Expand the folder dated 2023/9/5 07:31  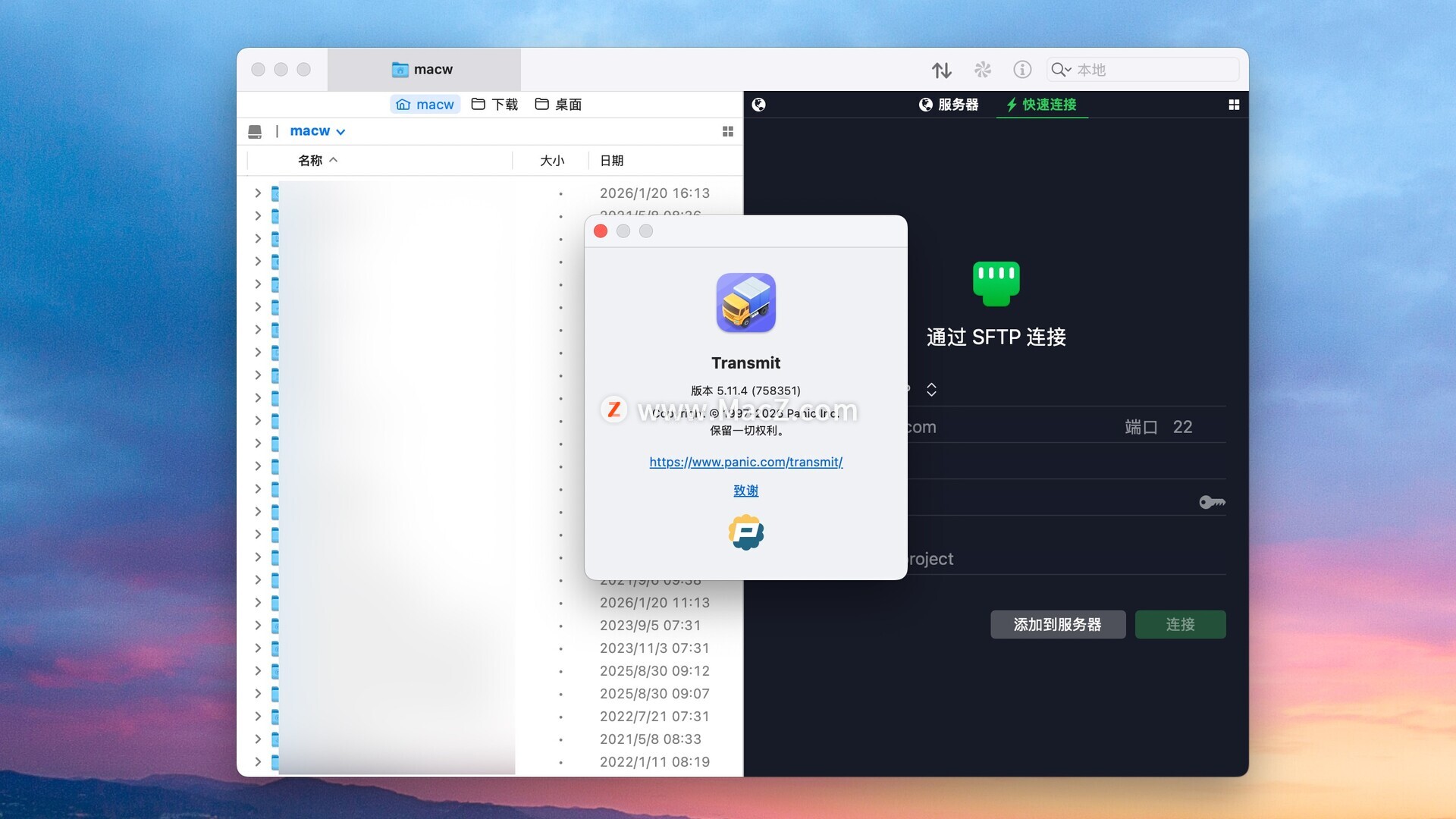click(x=258, y=626)
